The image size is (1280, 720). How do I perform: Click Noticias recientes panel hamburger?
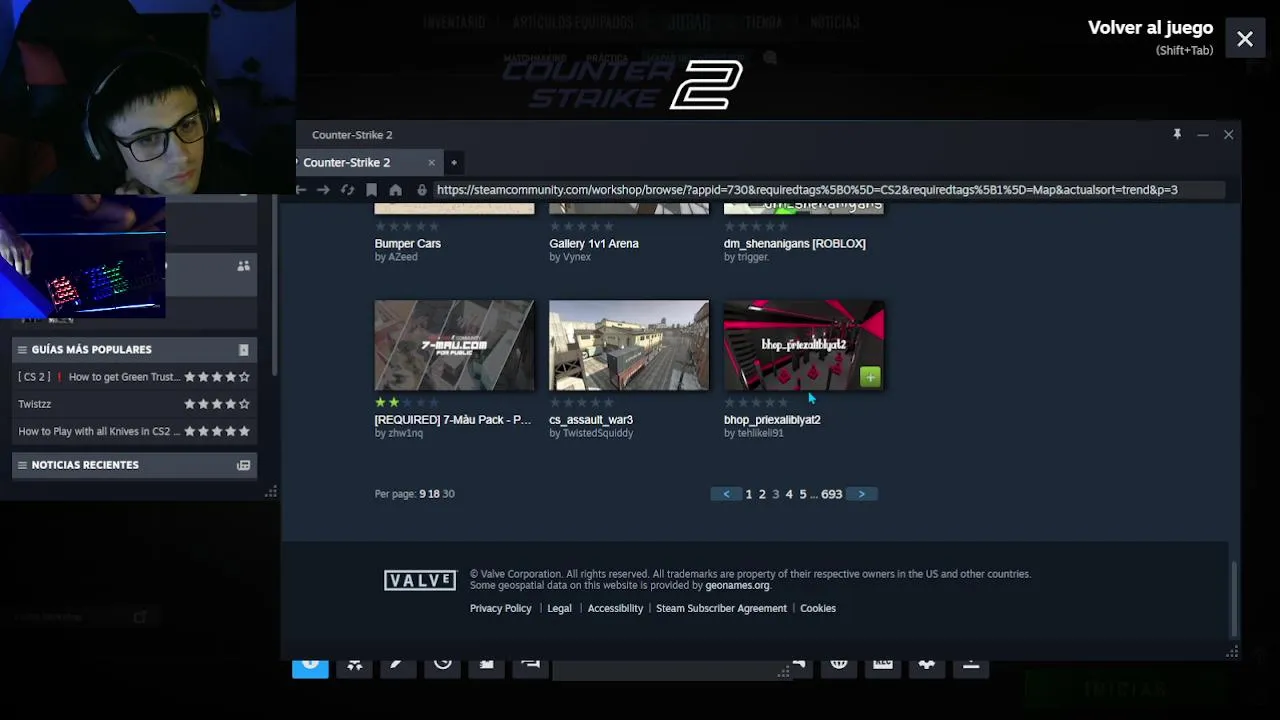22,465
